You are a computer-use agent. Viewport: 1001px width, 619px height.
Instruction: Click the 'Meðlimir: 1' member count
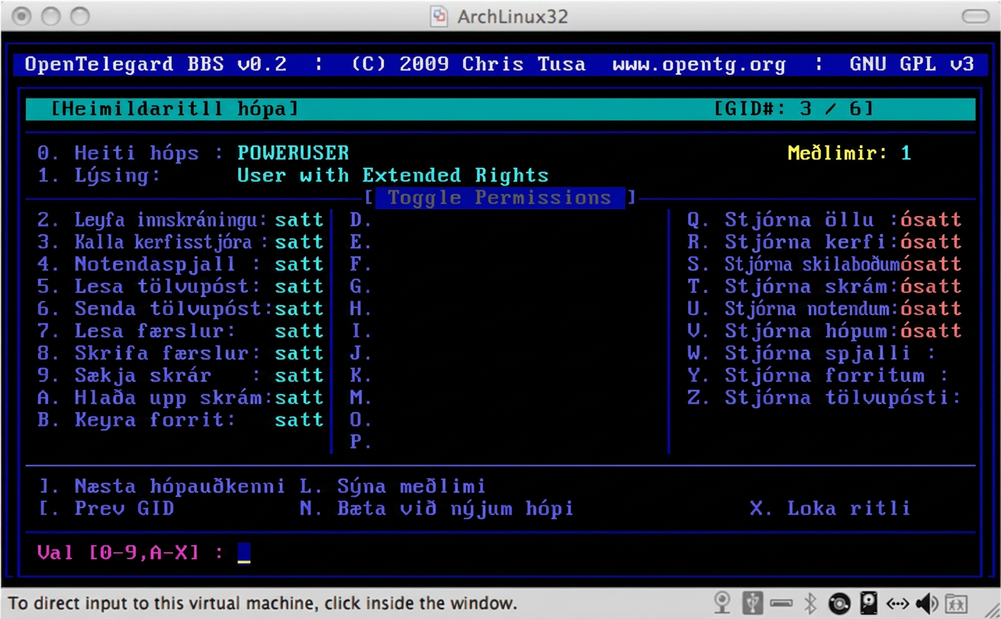(x=849, y=153)
